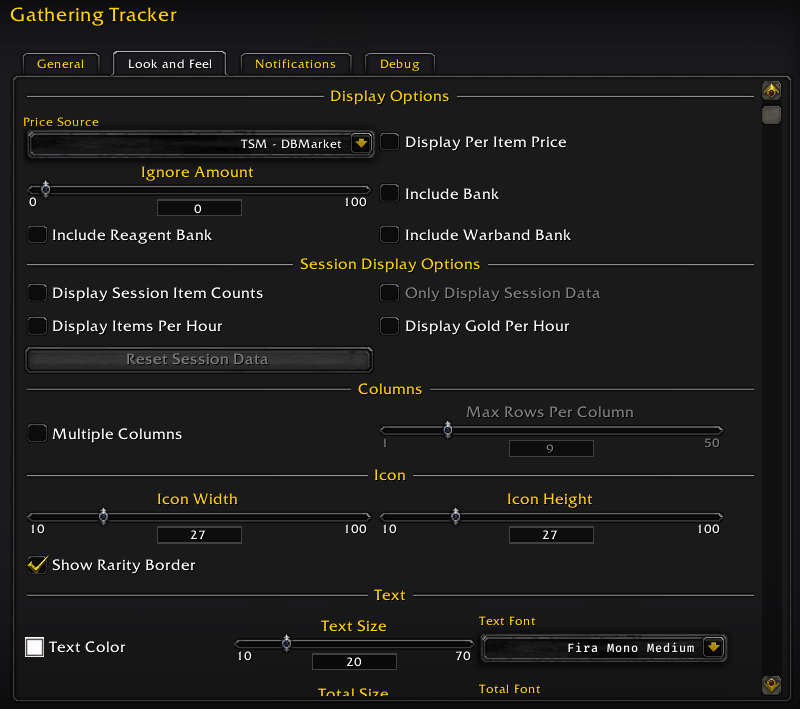Click the Ignore Amount slider handle
This screenshot has width=800, height=709.
click(45, 189)
